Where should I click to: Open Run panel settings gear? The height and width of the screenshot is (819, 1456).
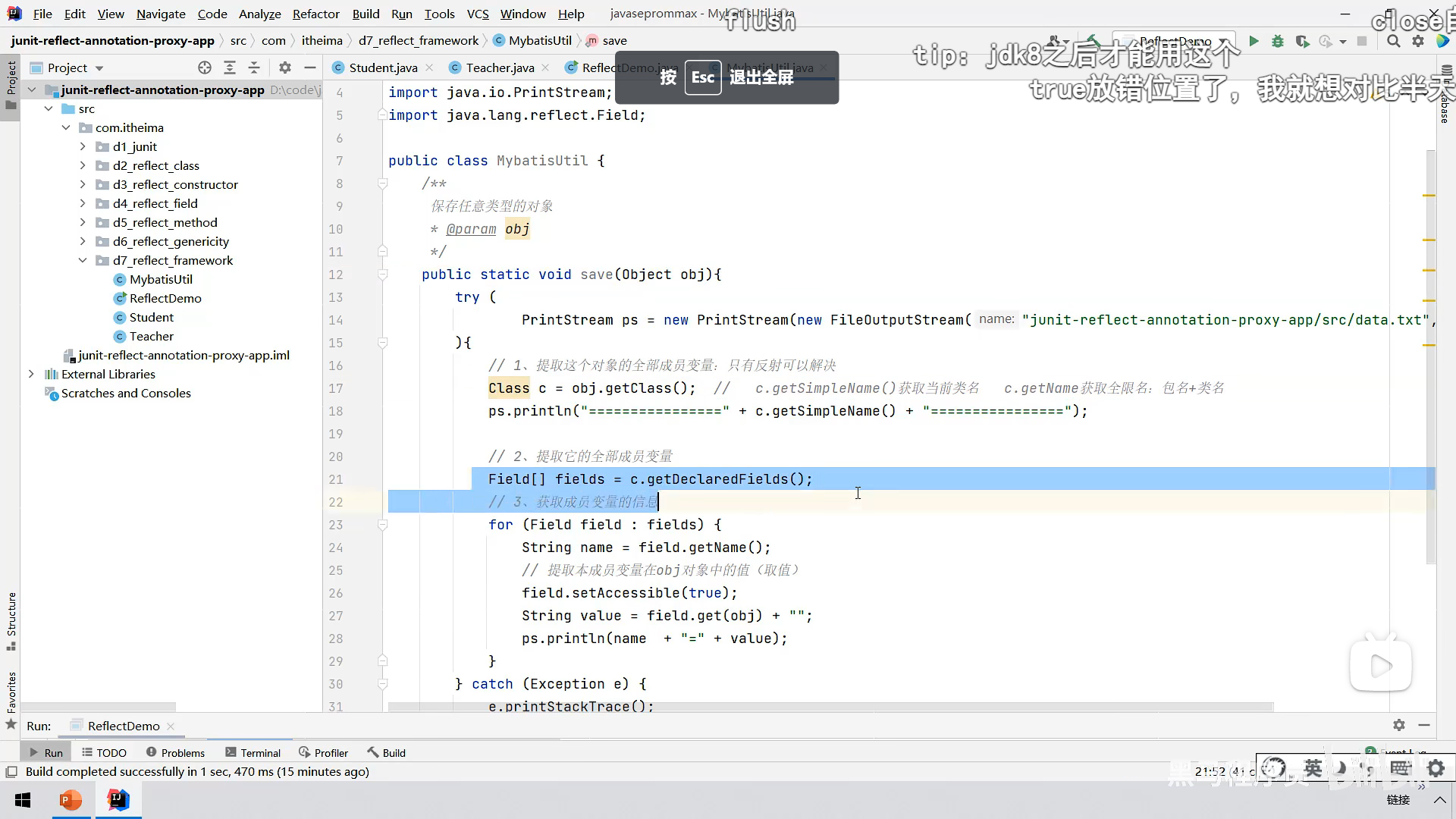point(1399,725)
